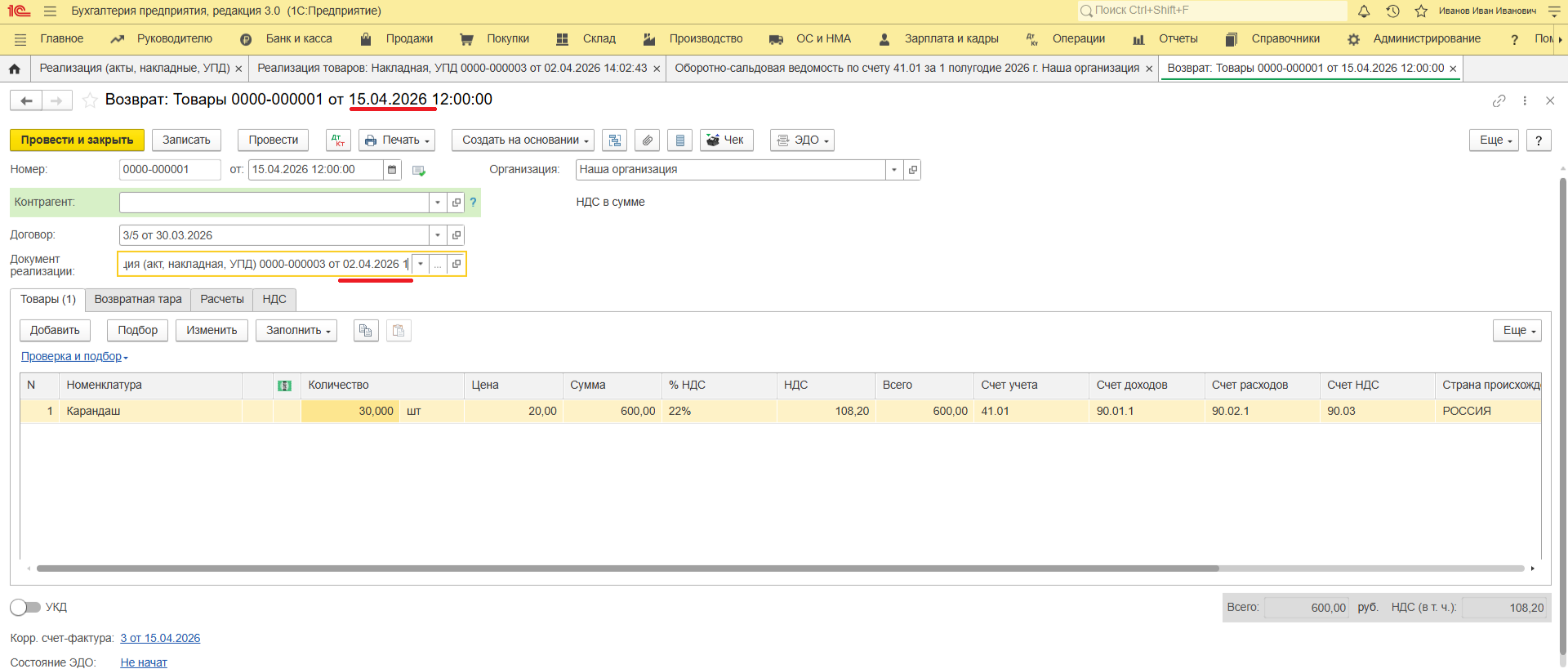Expand the Контрагент dropdown list

(x=438, y=203)
